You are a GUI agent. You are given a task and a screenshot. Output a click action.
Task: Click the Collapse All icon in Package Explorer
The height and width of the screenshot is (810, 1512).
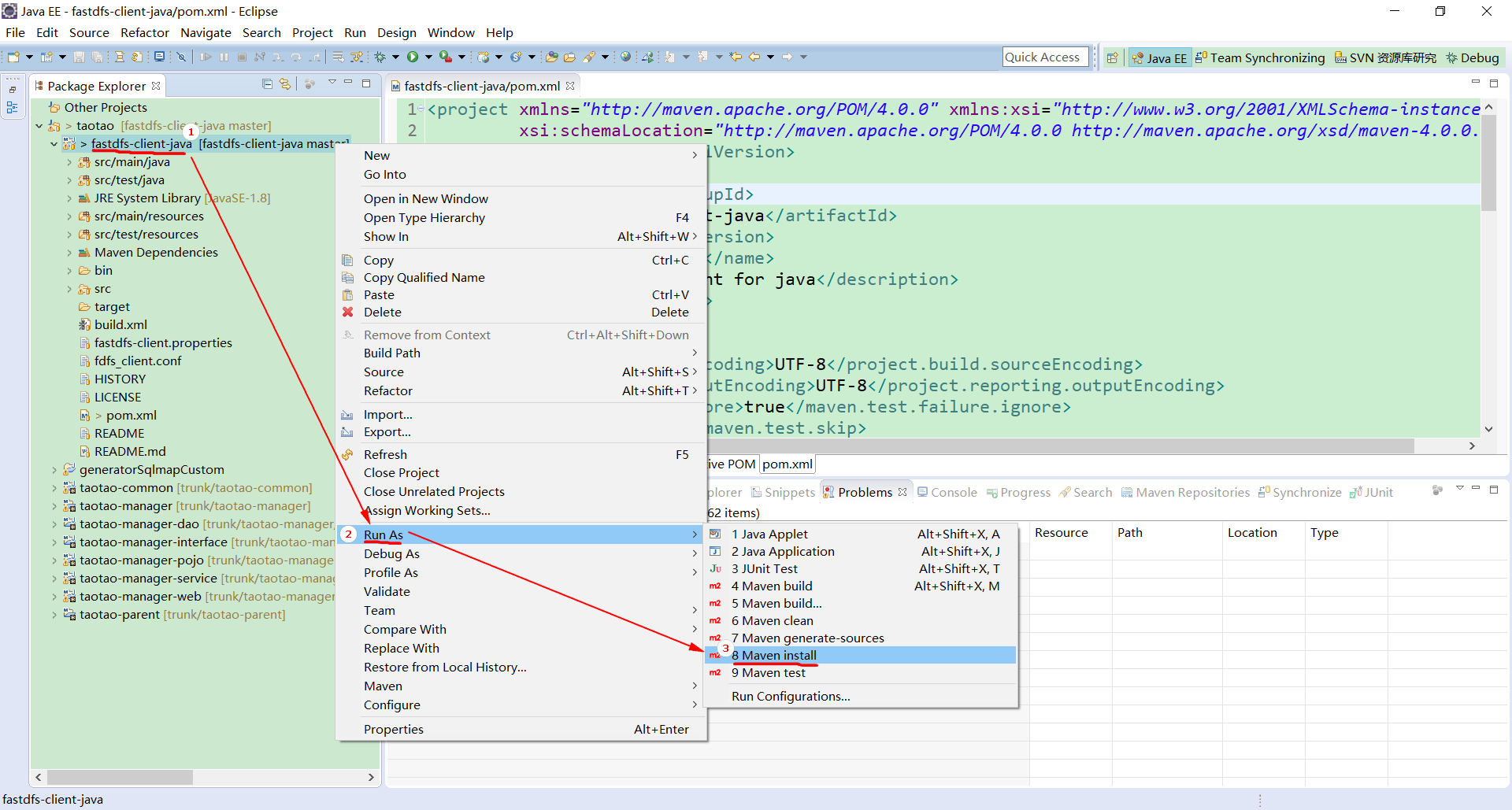[267, 83]
